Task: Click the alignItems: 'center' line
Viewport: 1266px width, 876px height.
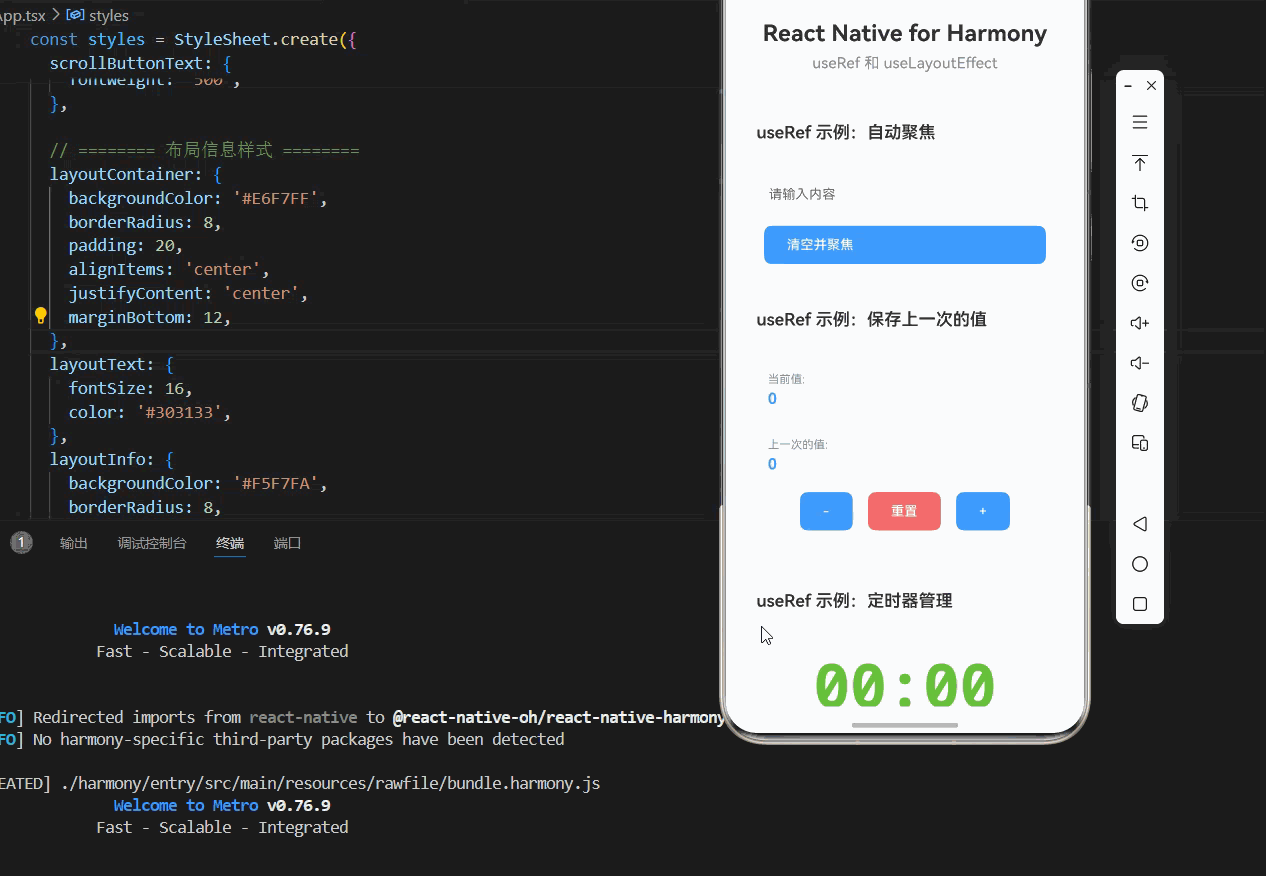Action: (169, 269)
